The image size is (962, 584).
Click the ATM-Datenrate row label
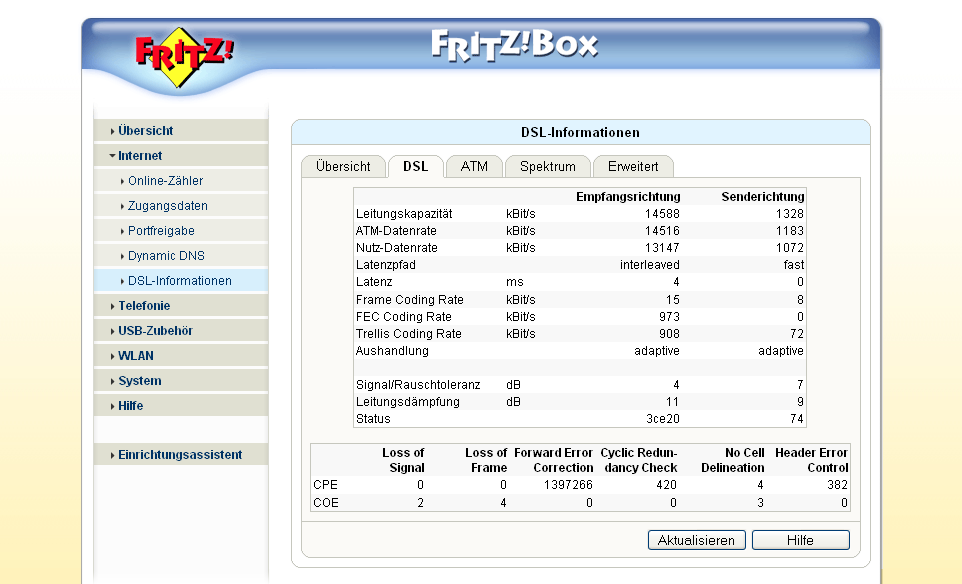[x=396, y=231]
